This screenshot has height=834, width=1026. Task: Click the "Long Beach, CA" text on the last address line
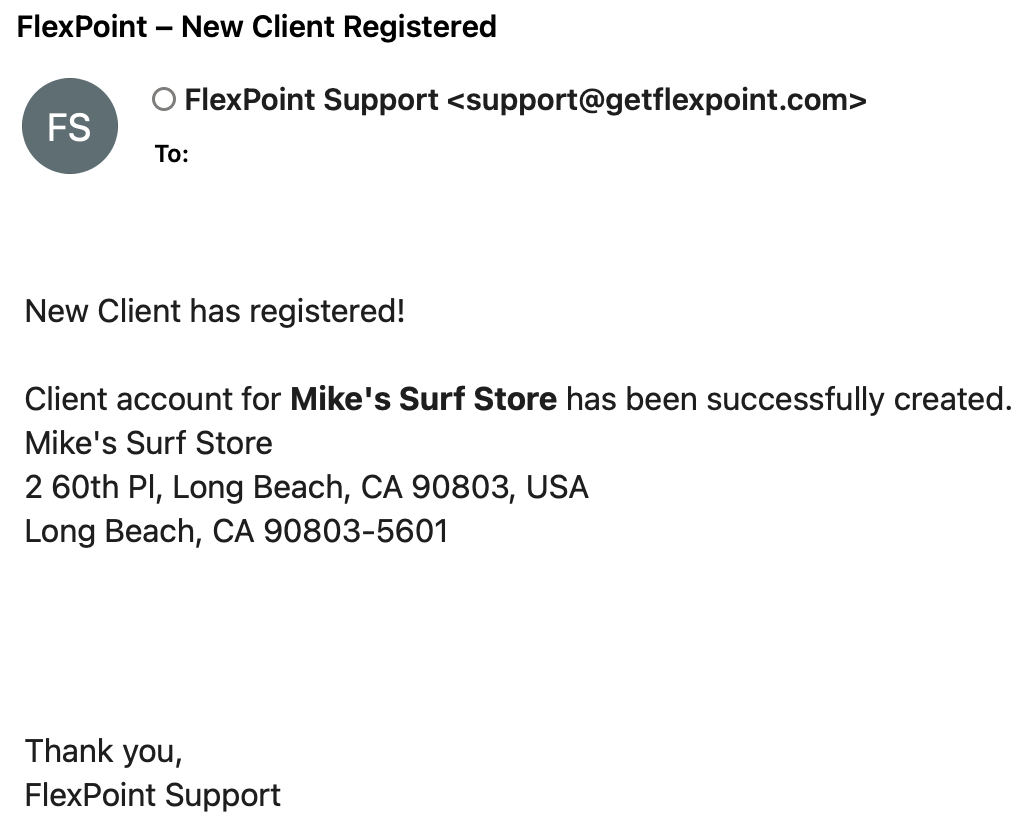(139, 531)
